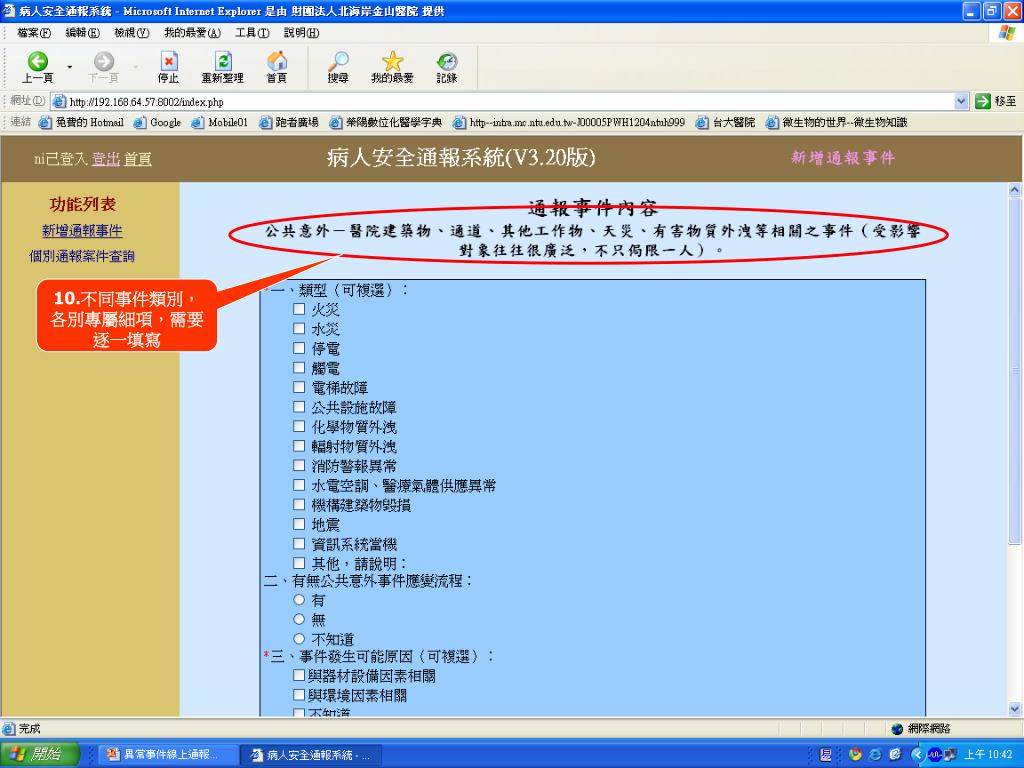Open 個別通報案件查詢 in the sidebar
This screenshot has width=1024, height=768.
click(82, 256)
